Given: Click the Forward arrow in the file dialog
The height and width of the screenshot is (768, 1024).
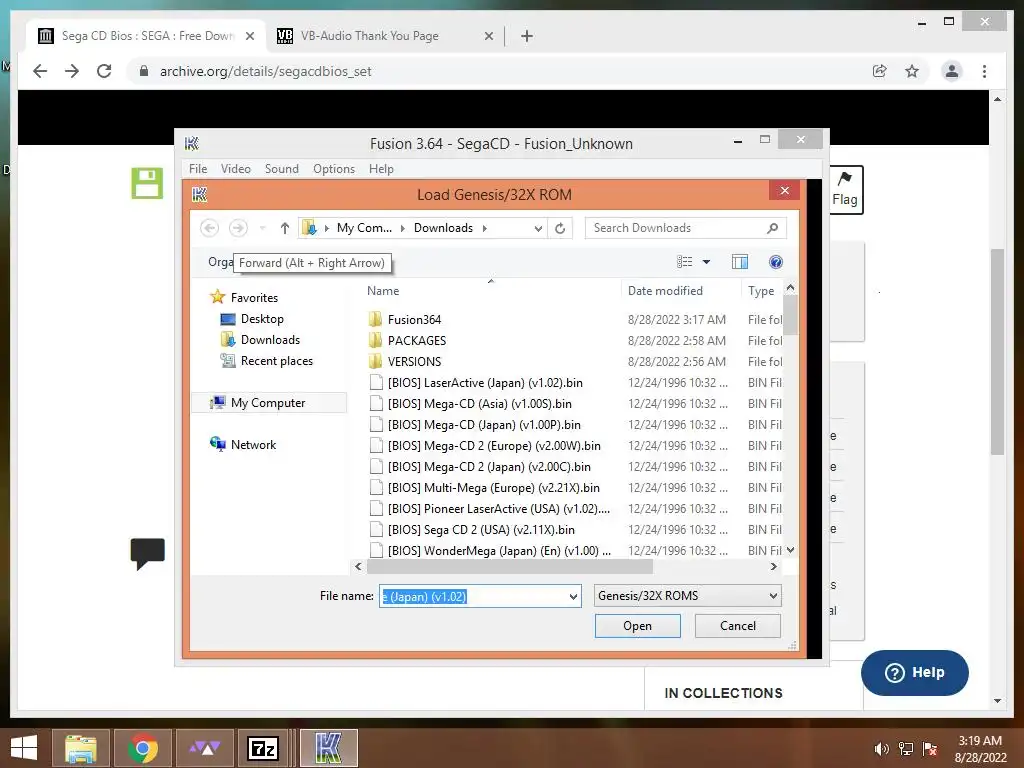Looking at the screenshot, I should tap(238, 228).
